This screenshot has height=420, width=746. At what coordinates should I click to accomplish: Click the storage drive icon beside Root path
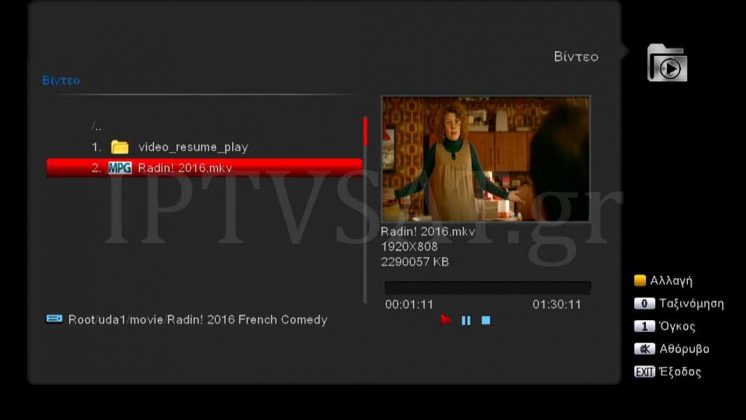click(x=54, y=319)
